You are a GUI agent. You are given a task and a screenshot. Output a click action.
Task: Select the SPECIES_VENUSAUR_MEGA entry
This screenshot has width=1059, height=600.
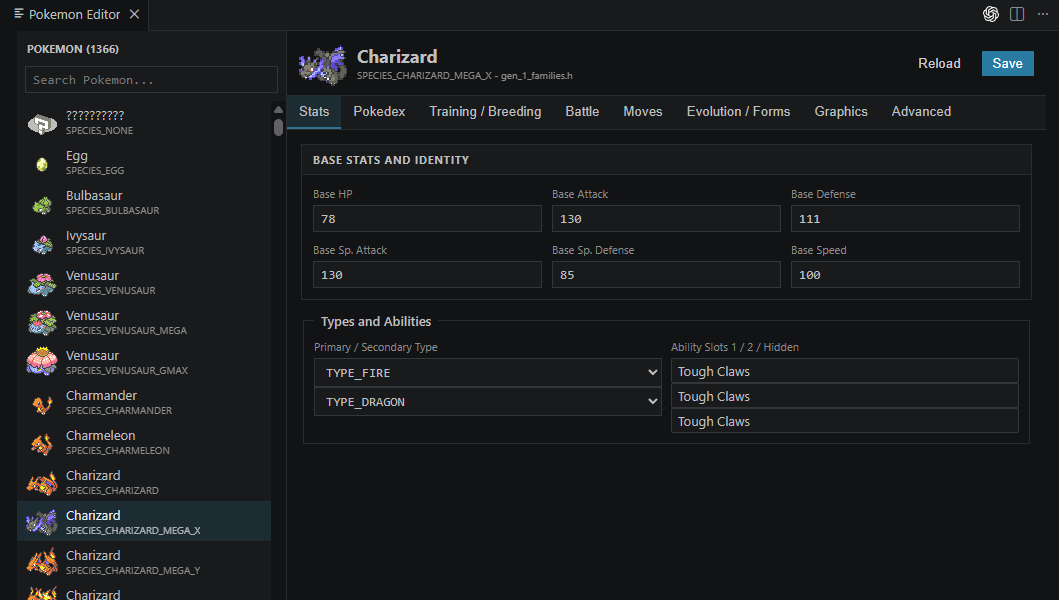coord(144,322)
